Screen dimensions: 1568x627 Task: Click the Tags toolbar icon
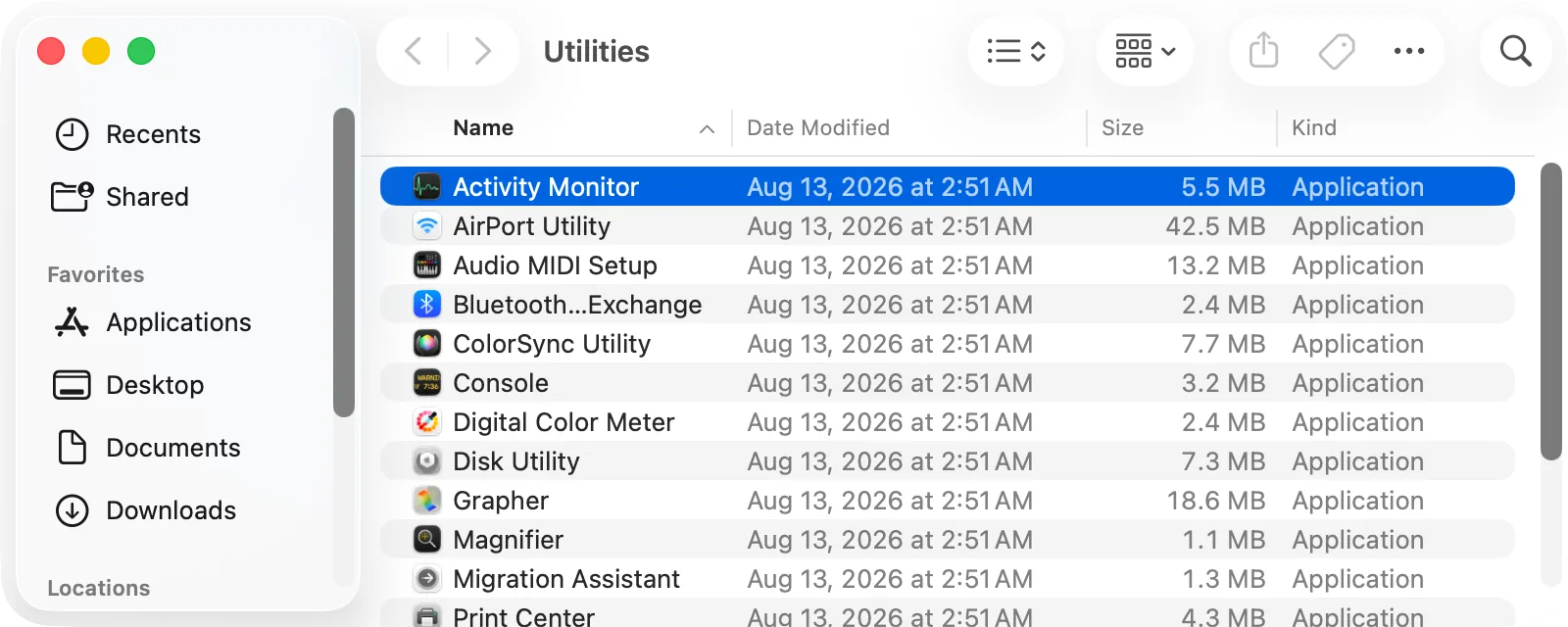click(x=1337, y=51)
